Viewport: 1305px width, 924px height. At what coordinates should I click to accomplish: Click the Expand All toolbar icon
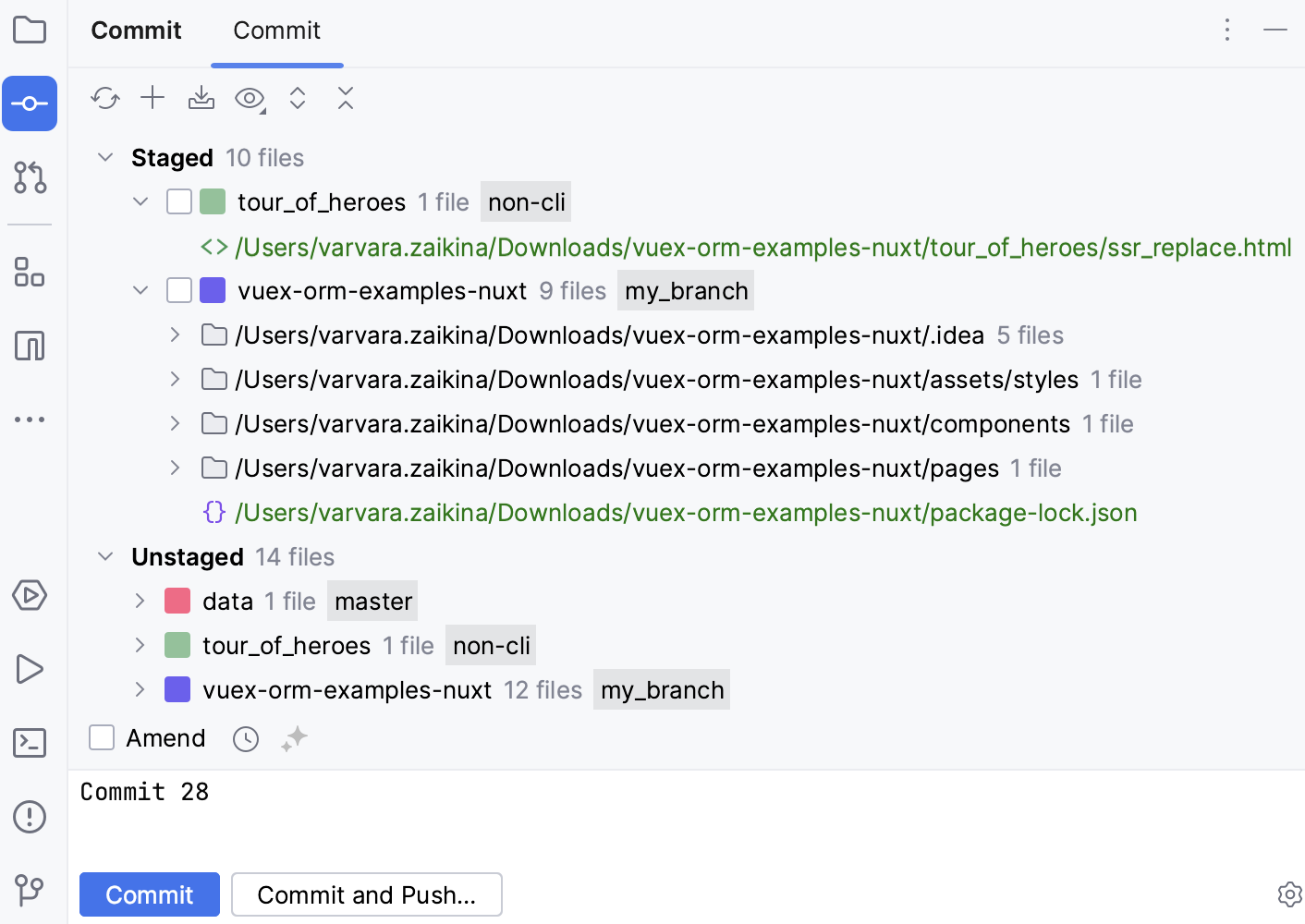[298, 98]
